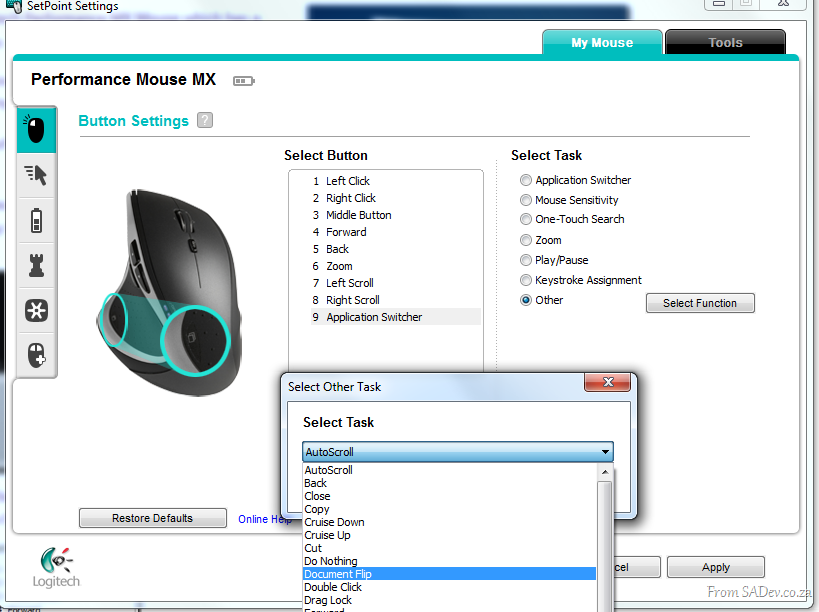The height and width of the screenshot is (612, 819).
Task: Open the battery status sidebar icon
Action: click(36, 220)
